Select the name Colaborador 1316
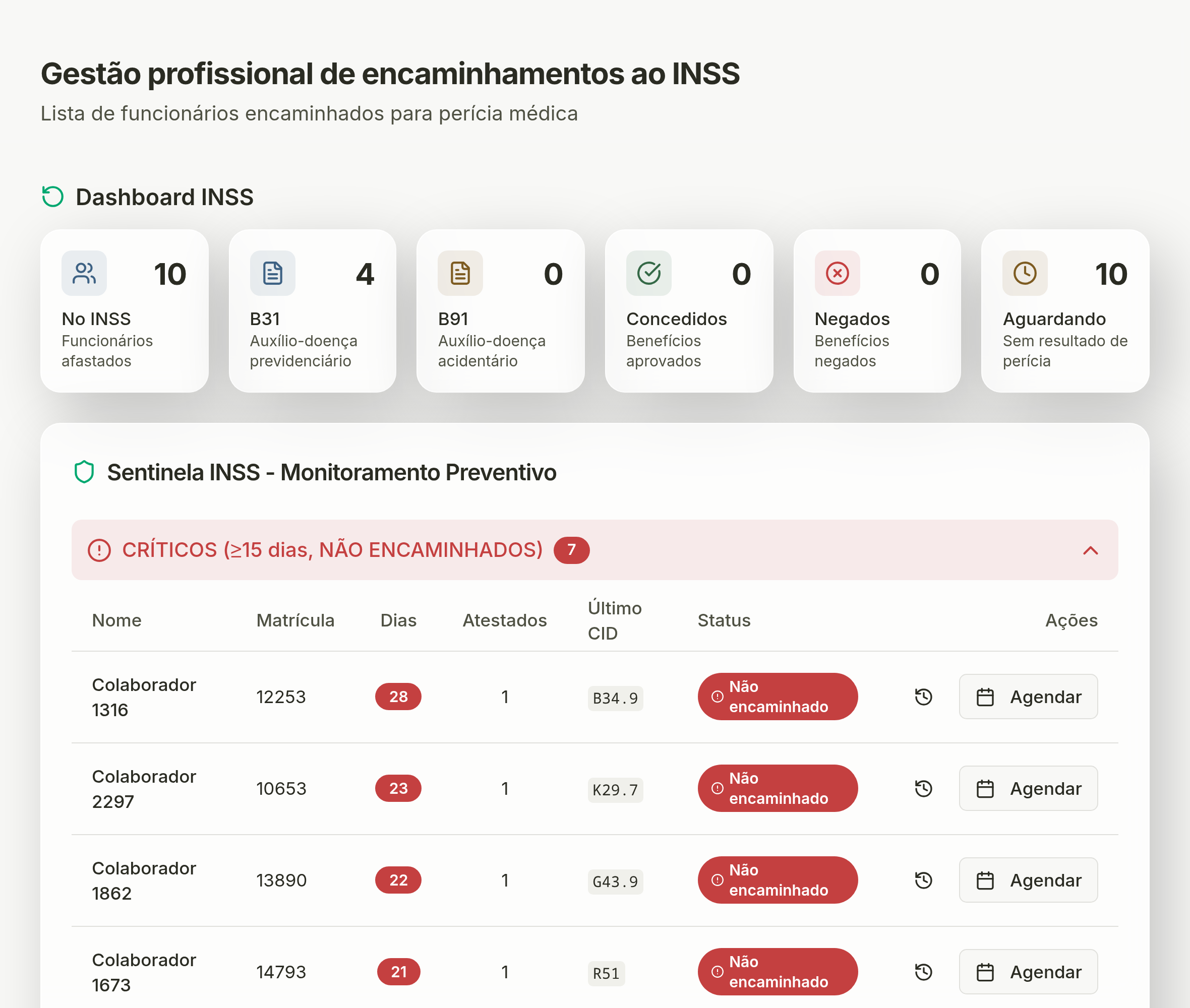 (144, 697)
